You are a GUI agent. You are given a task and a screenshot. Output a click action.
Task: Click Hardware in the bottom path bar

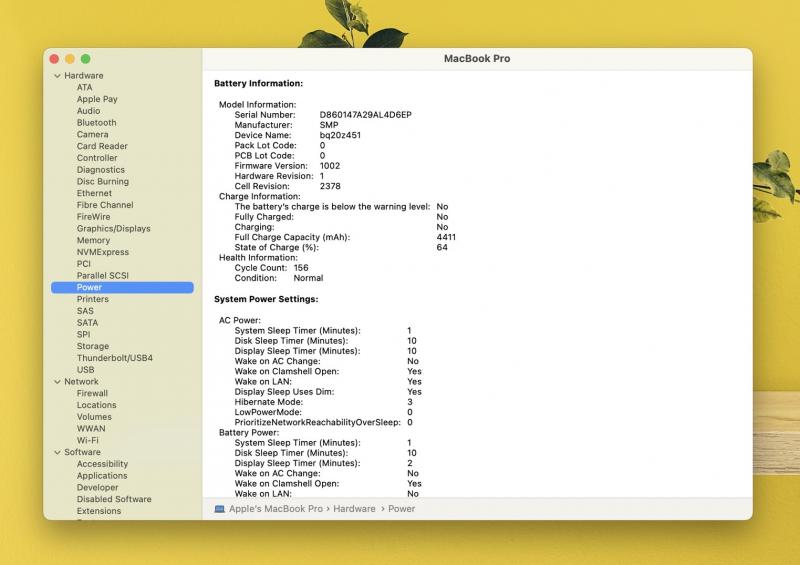[x=355, y=509]
